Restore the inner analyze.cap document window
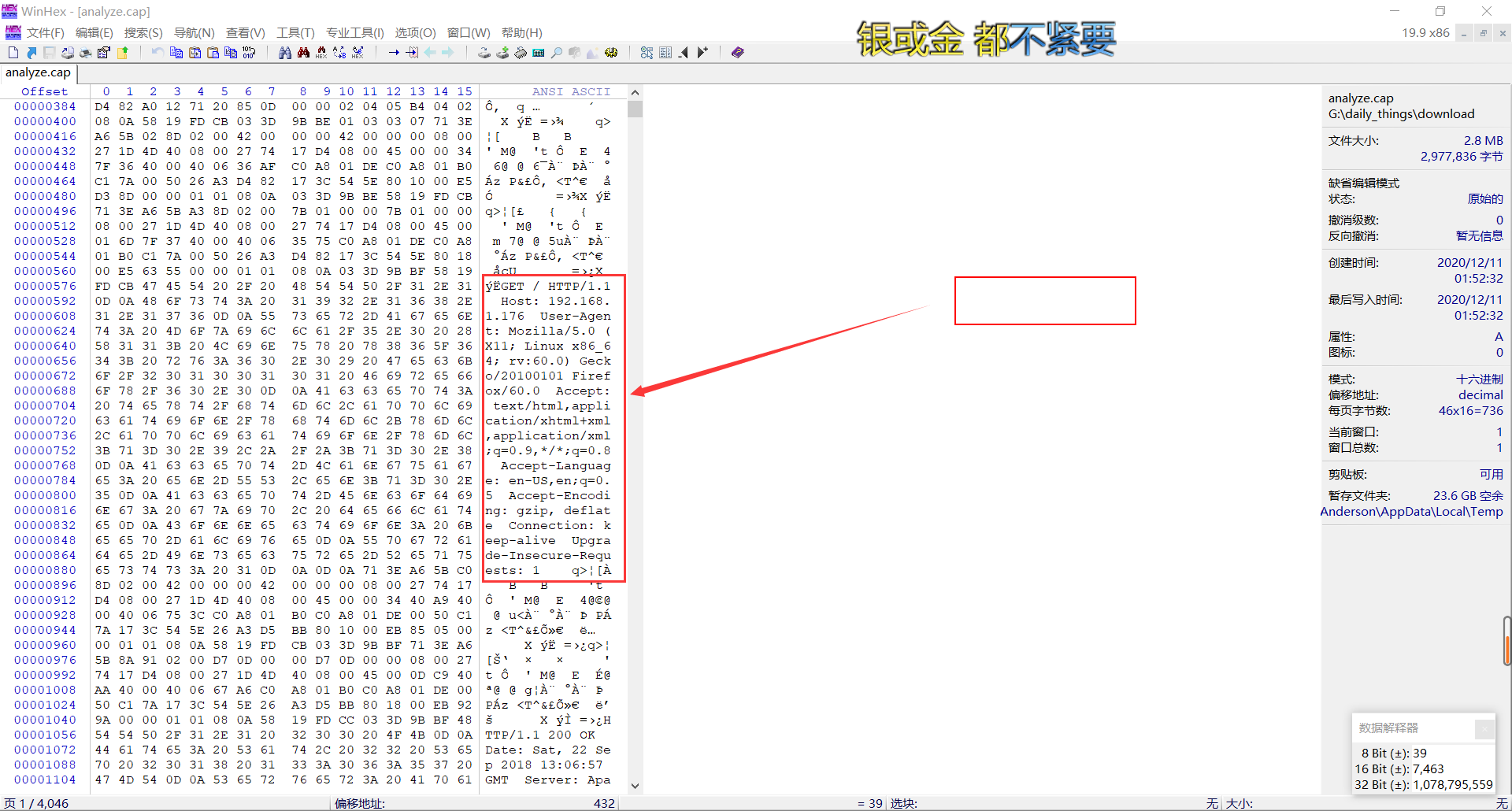The image size is (1512, 811). pos(1483,33)
